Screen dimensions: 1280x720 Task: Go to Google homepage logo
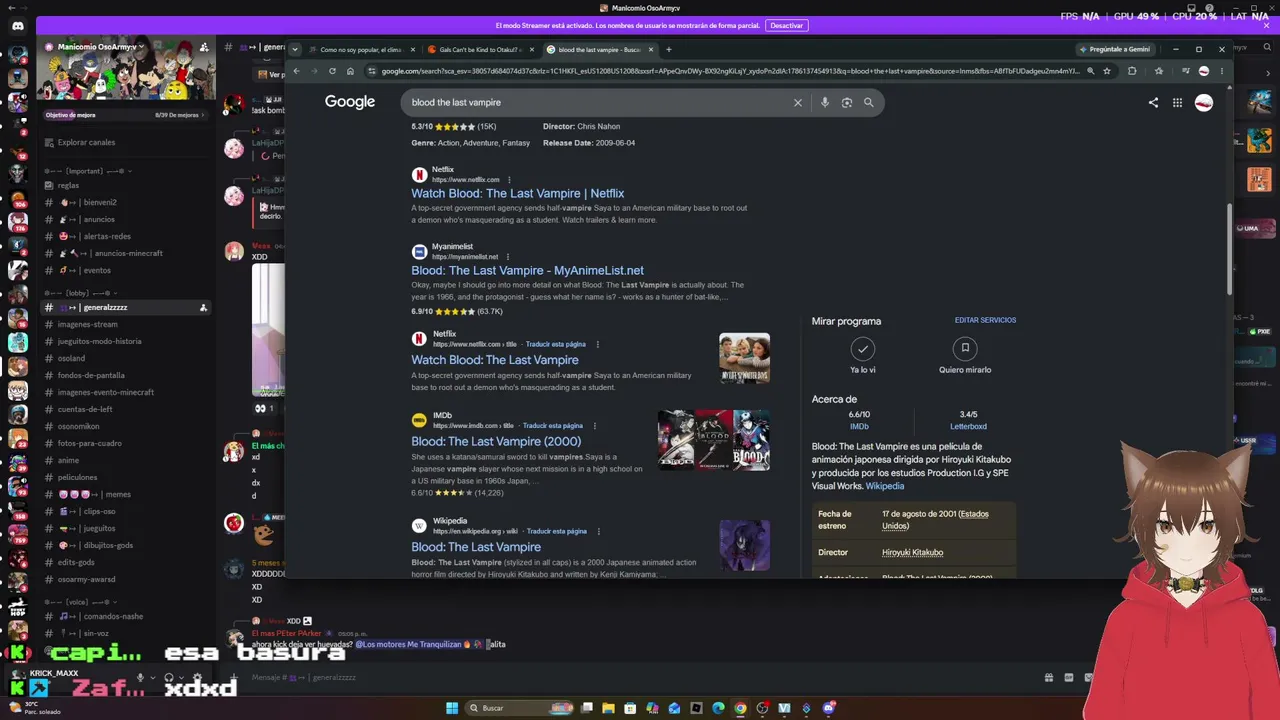click(x=350, y=102)
